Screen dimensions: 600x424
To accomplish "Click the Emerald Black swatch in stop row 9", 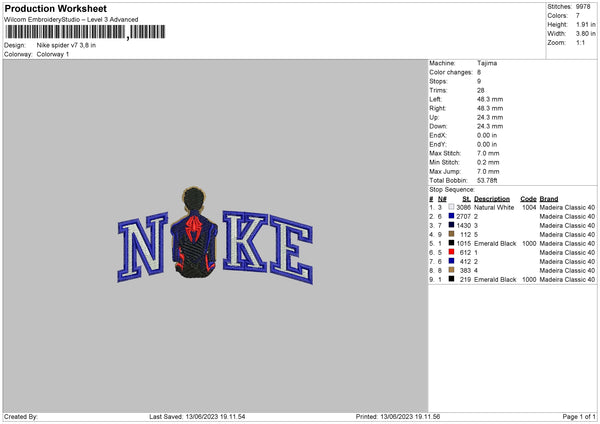I will pos(451,279).
